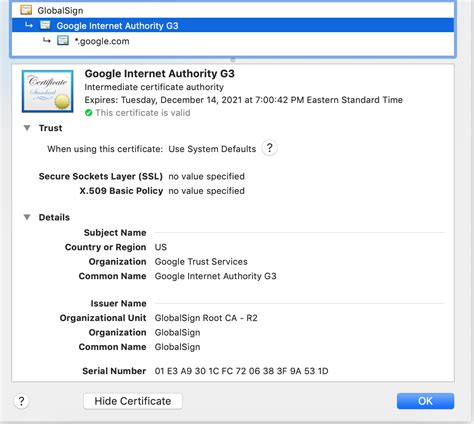Click the Details section label
Image resolution: width=474 pixels, height=424 pixels.
[54, 217]
